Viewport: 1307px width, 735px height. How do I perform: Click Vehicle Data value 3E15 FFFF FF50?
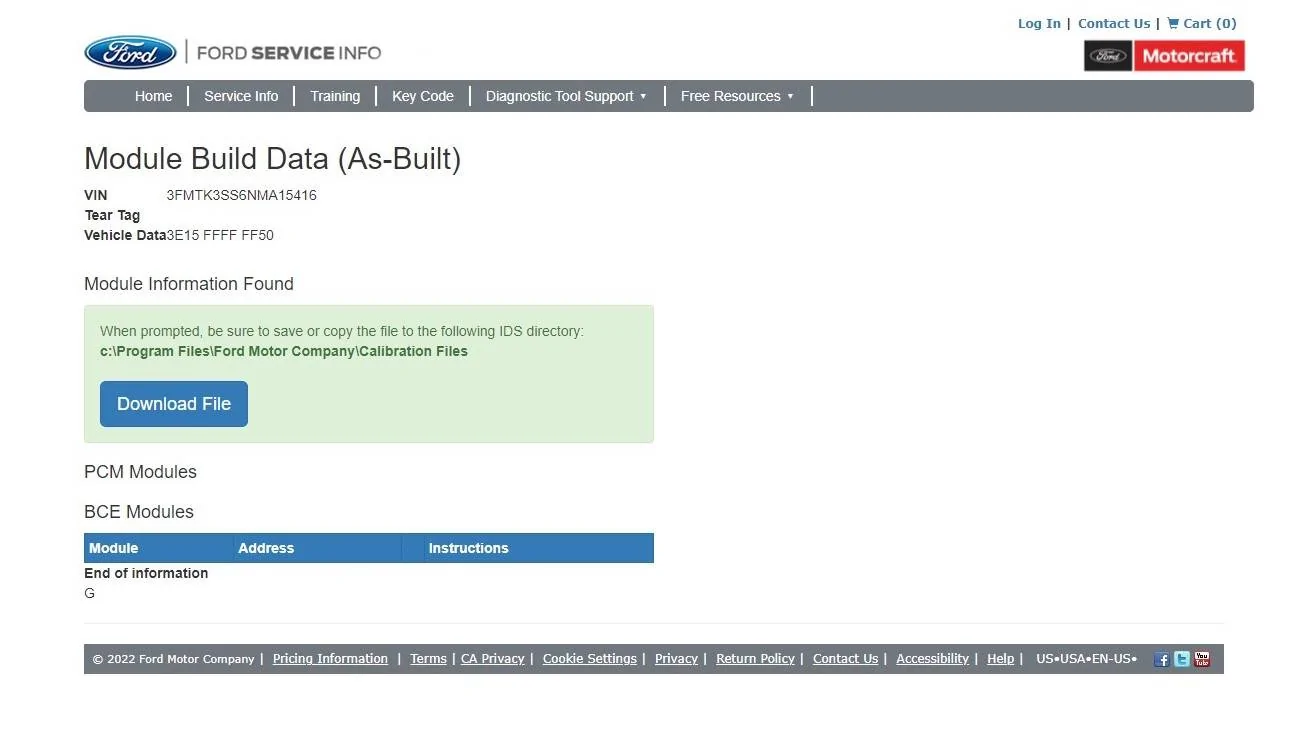(220, 235)
